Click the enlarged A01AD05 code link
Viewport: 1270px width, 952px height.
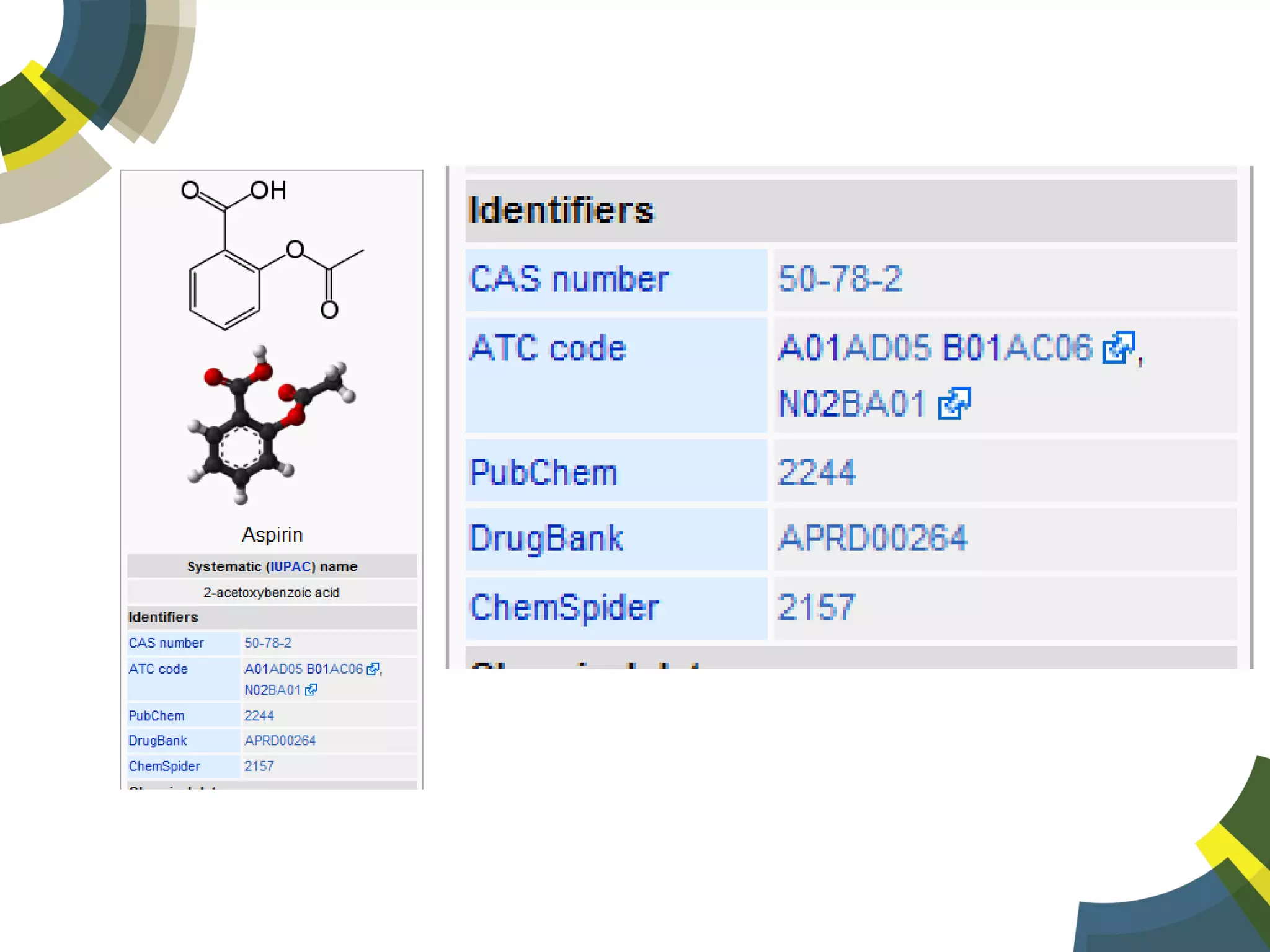coord(855,348)
